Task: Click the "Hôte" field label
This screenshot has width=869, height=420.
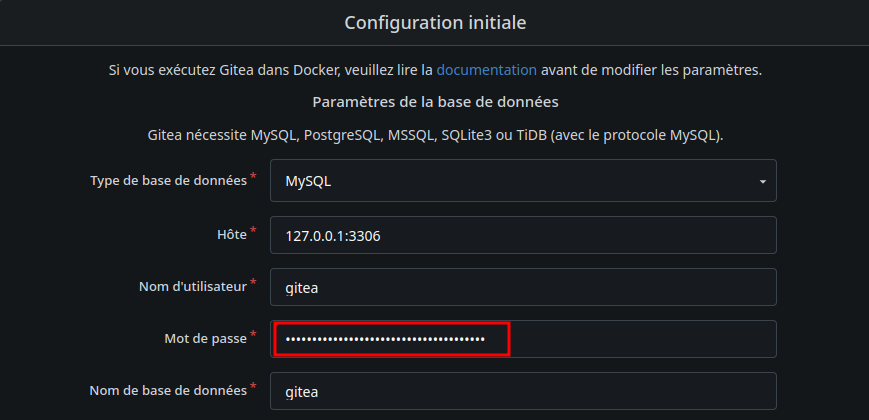Action: (x=231, y=235)
